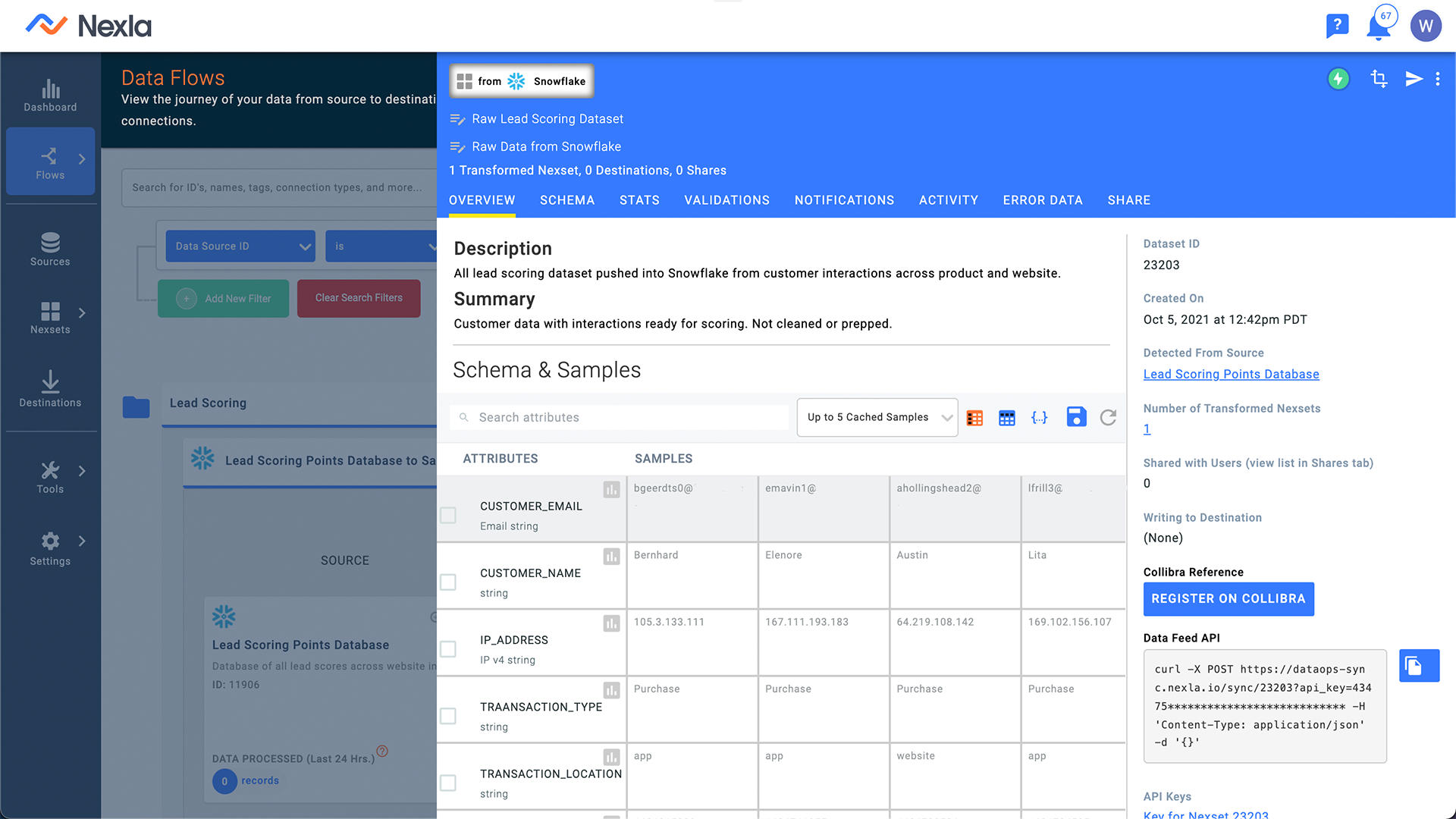
Task: Switch samples to orange table view icon
Action: 974,418
